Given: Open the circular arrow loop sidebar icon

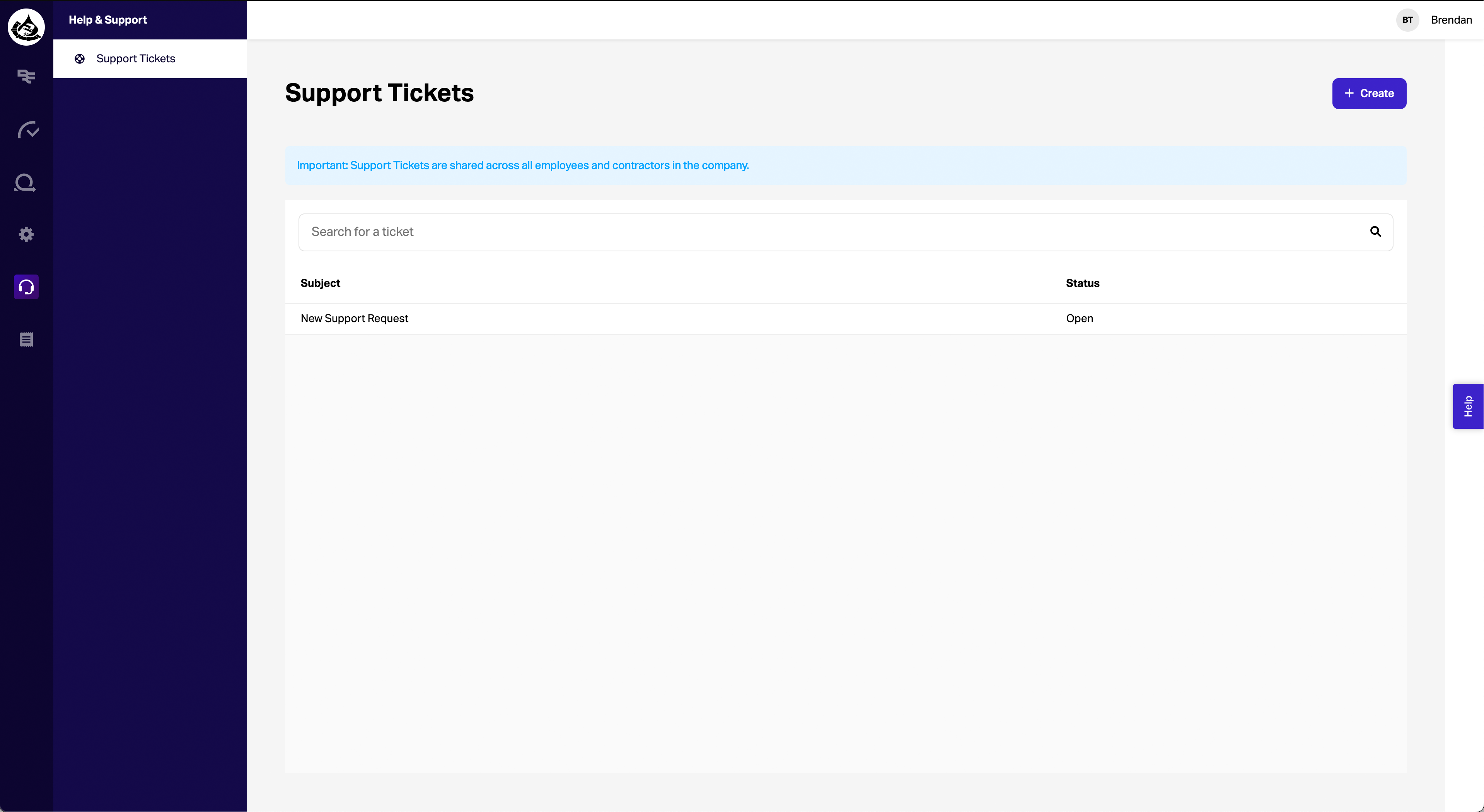Looking at the screenshot, I should click(x=26, y=183).
